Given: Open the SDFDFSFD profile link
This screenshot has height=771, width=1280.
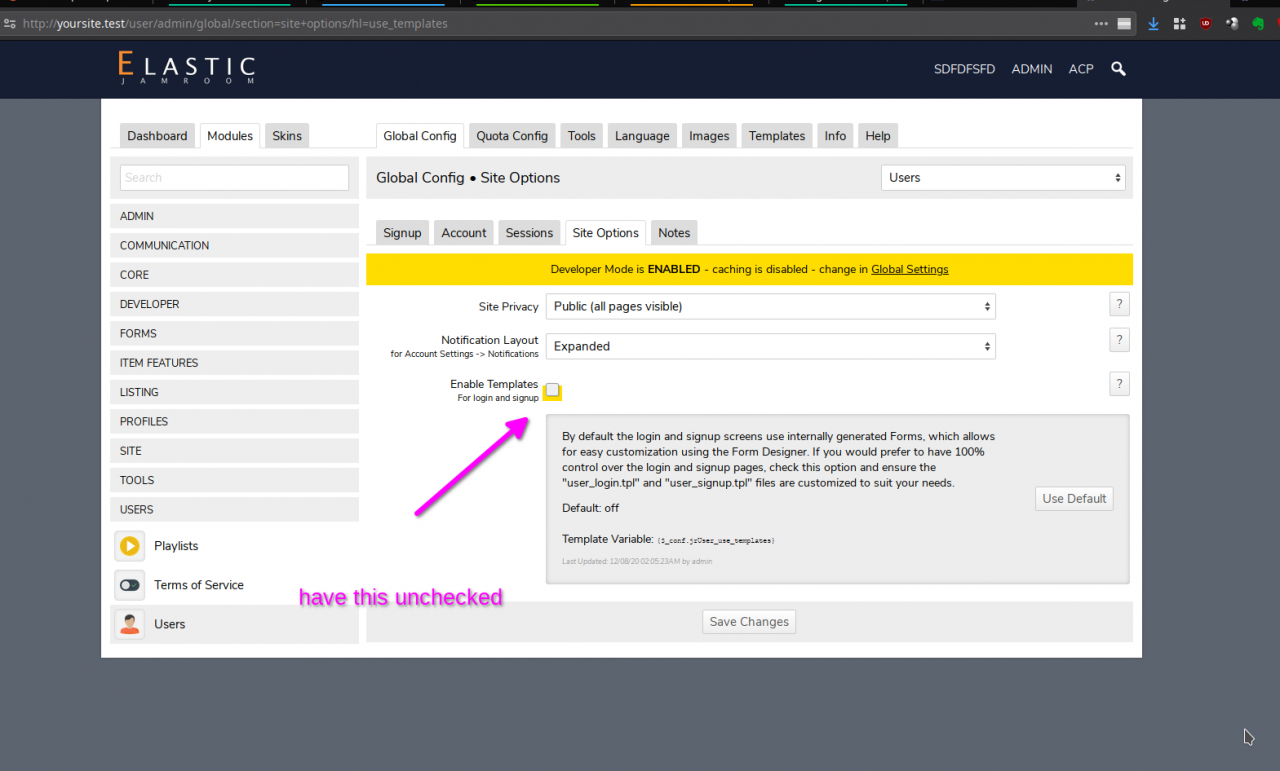Looking at the screenshot, I should tap(964, 69).
